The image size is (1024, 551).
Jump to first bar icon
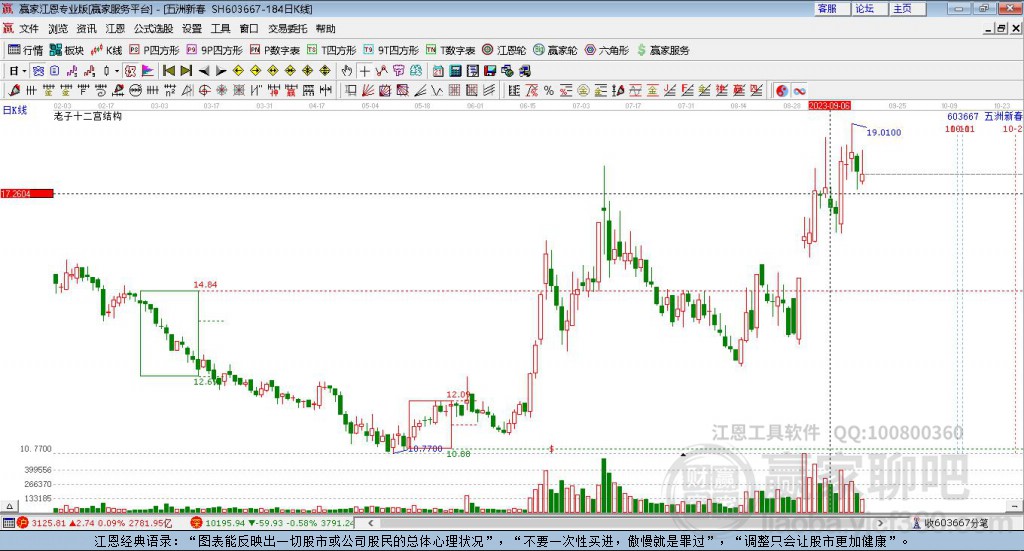[x=168, y=71]
